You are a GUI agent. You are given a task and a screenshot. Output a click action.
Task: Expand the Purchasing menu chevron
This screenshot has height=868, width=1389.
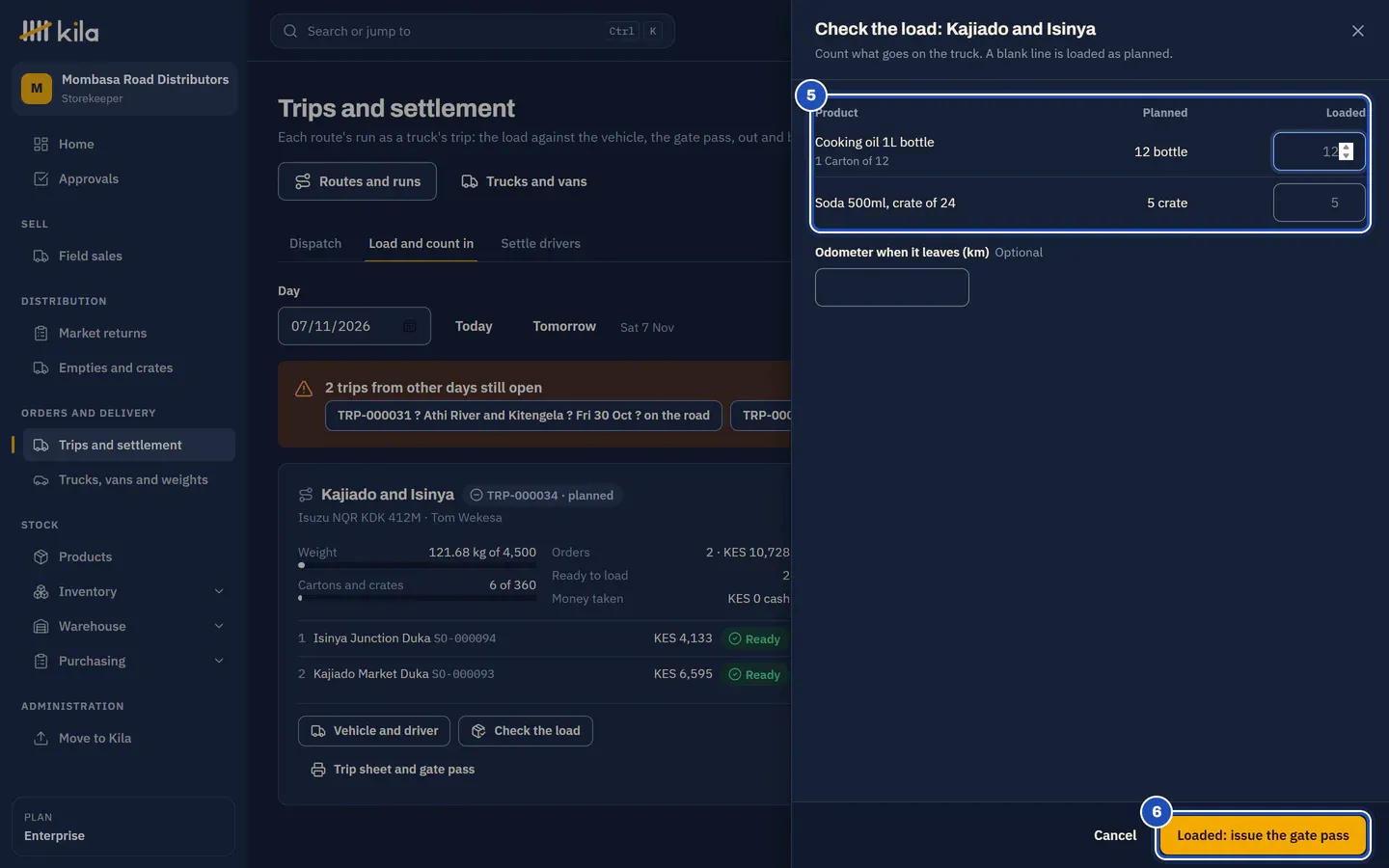[x=219, y=661]
